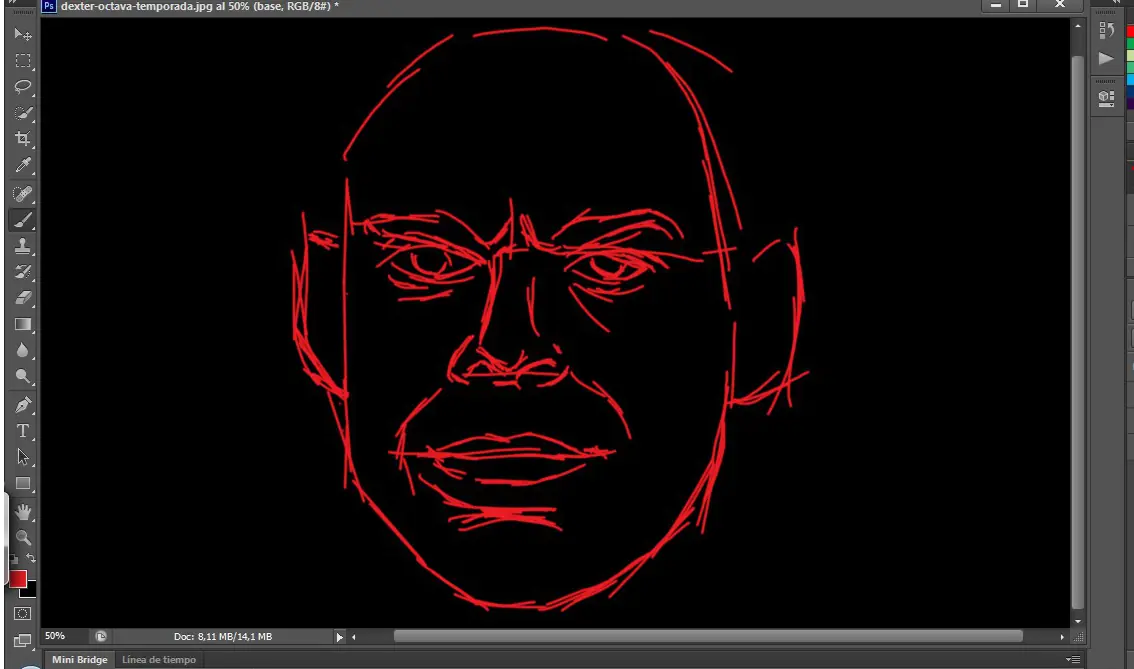Activate the Hand tool
1134x669 pixels.
click(22, 512)
